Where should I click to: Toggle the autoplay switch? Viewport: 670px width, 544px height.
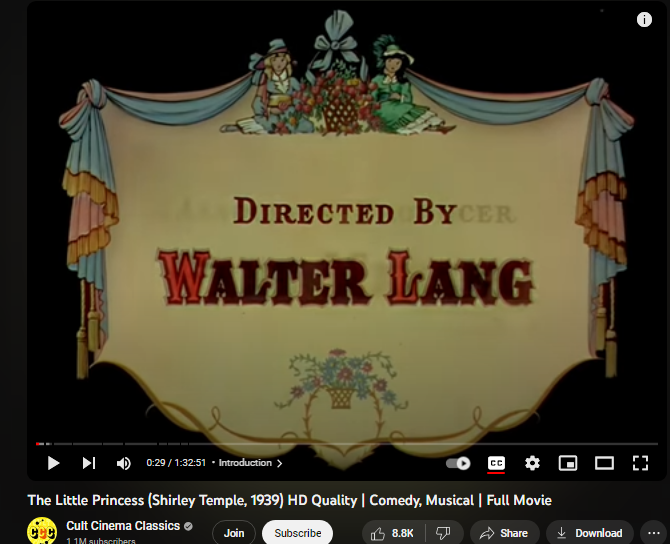click(458, 463)
